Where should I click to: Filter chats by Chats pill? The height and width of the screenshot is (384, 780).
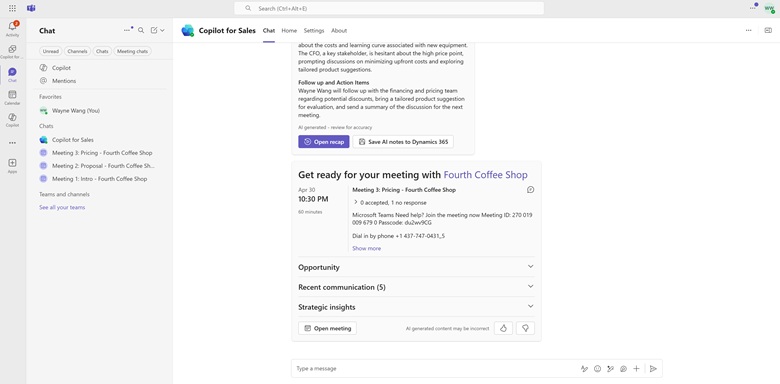(x=102, y=51)
